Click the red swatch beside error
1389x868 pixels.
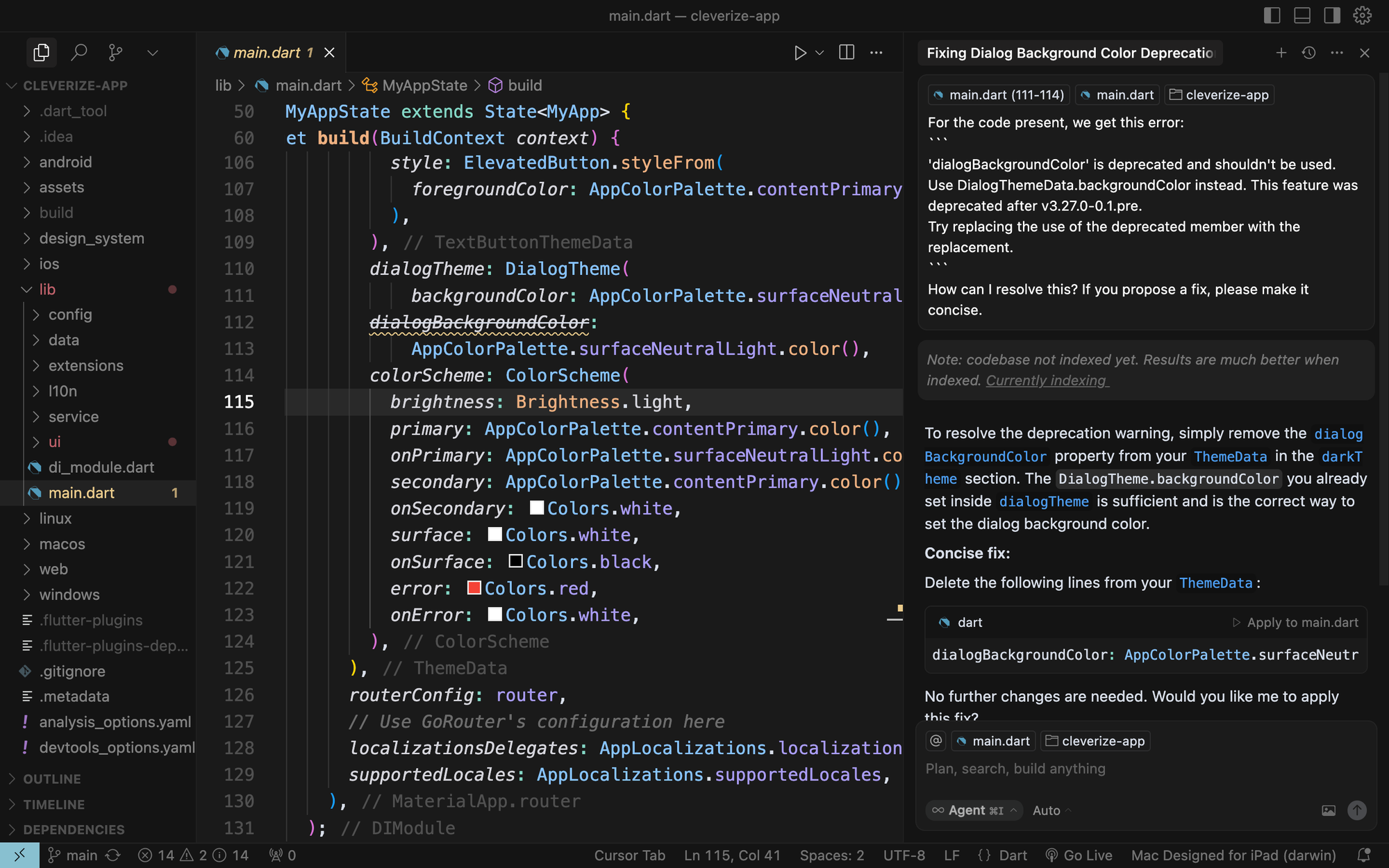coord(474,587)
